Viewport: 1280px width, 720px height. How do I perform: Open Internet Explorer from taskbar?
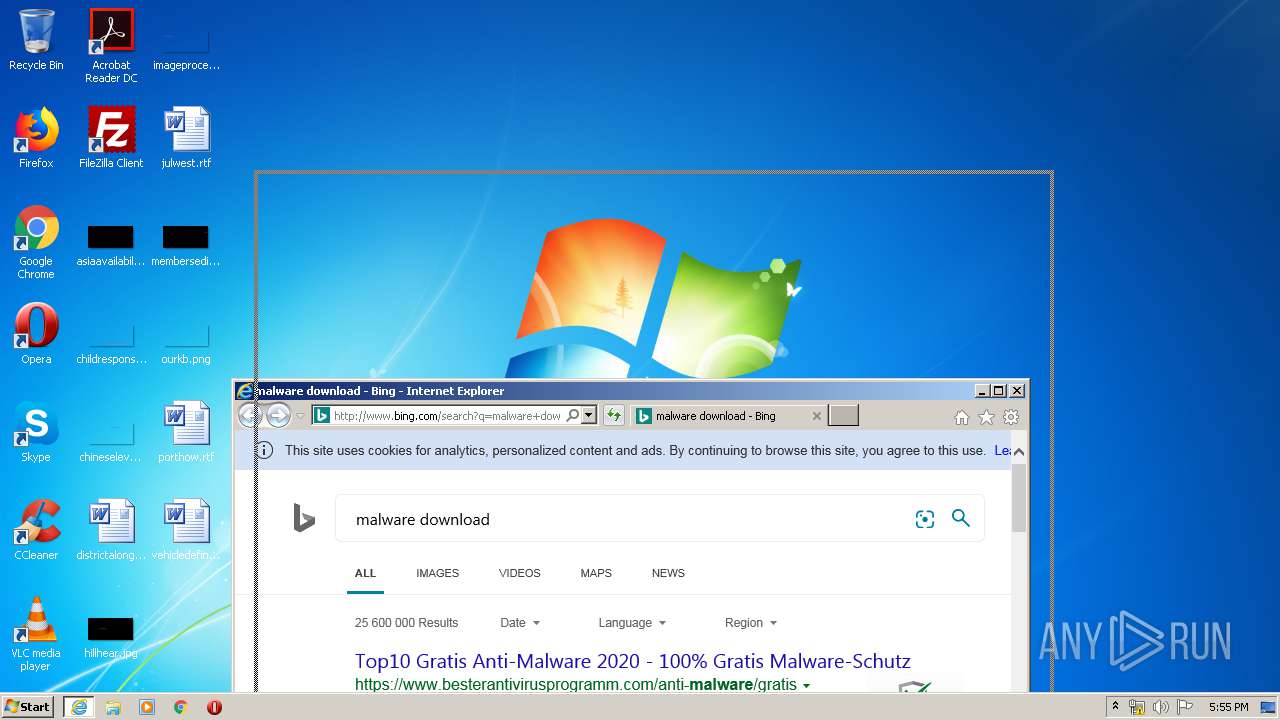tap(79, 707)
